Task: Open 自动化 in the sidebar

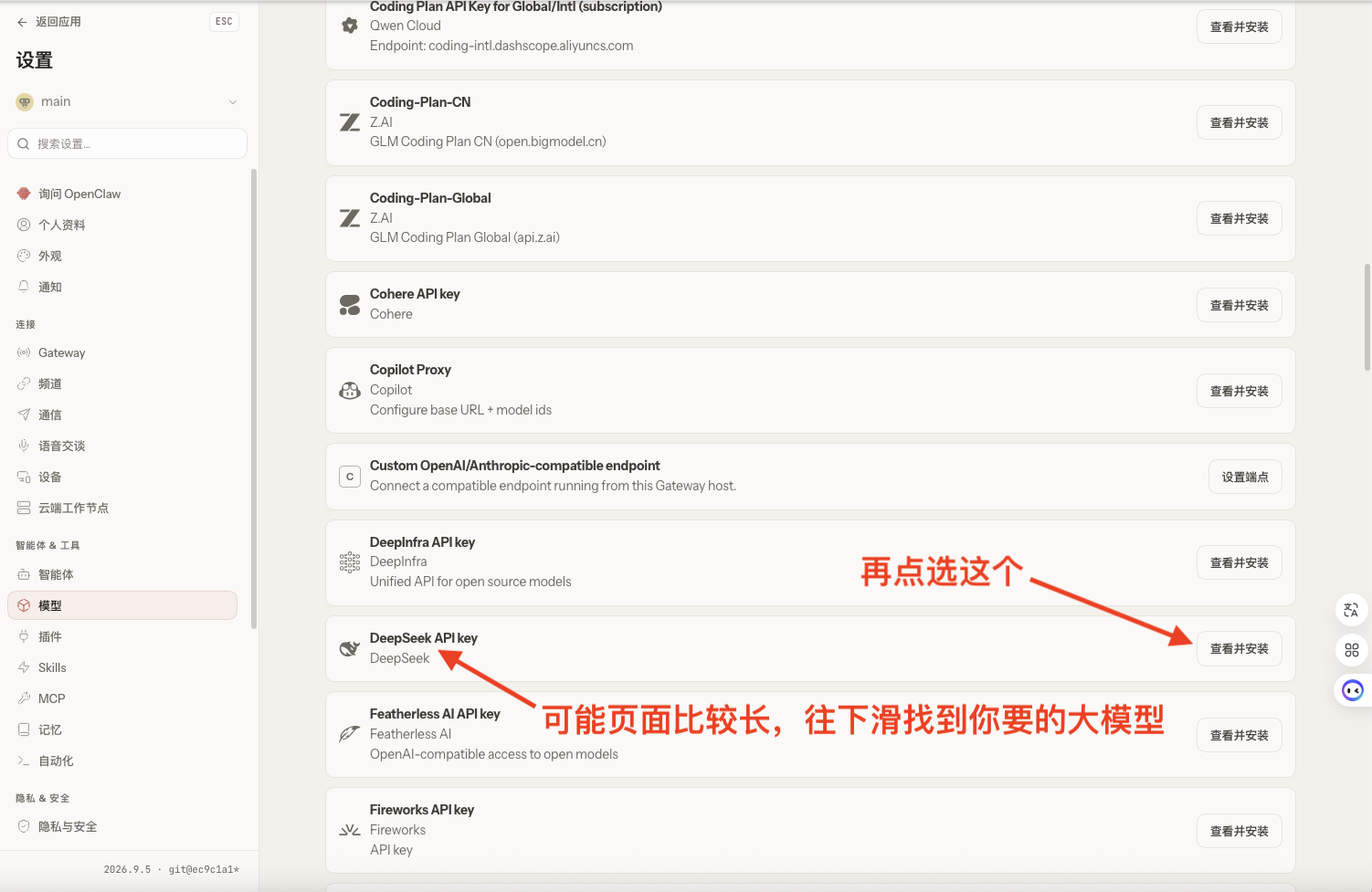Action: [x=122, y=761]
